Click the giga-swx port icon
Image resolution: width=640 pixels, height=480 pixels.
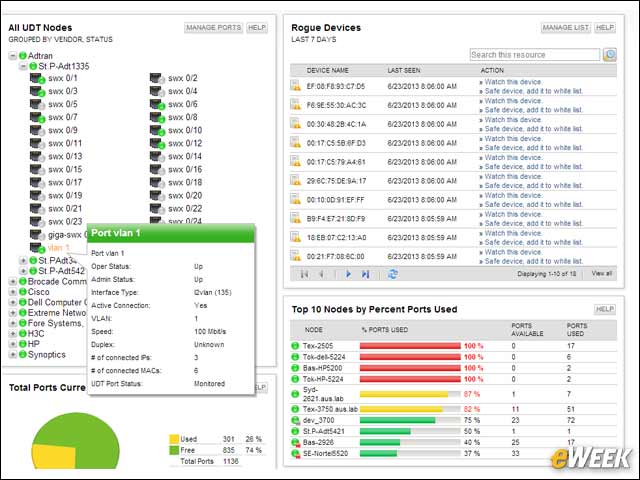pos(37,235)
